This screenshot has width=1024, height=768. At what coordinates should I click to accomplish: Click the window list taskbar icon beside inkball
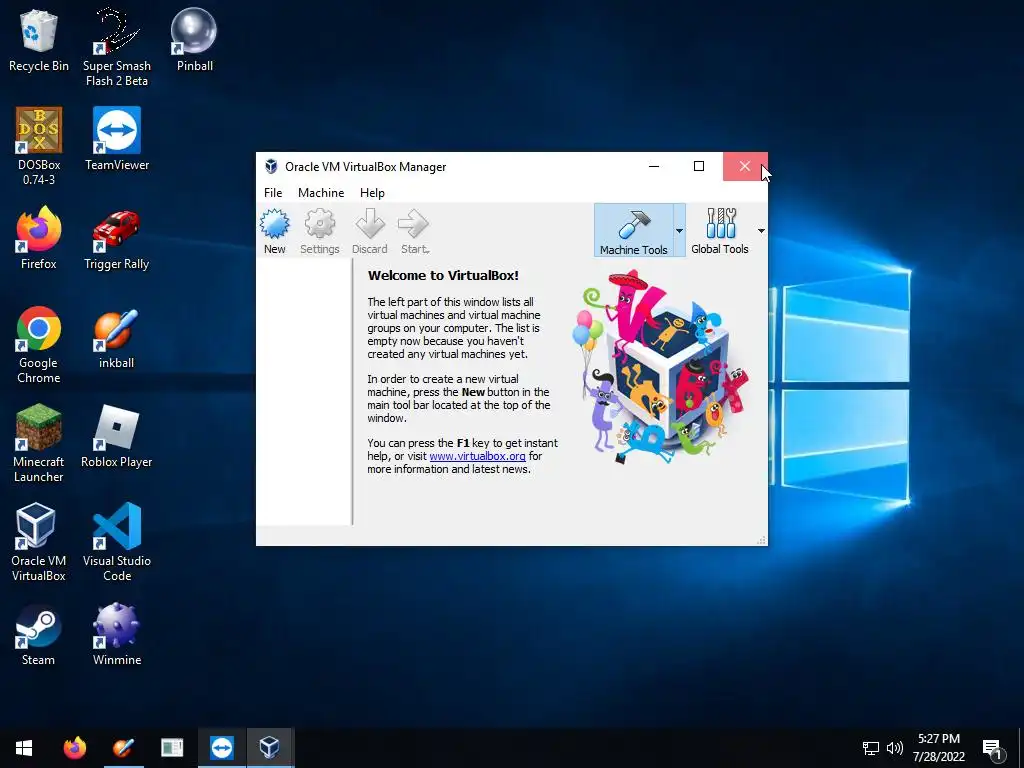point(172,748)
